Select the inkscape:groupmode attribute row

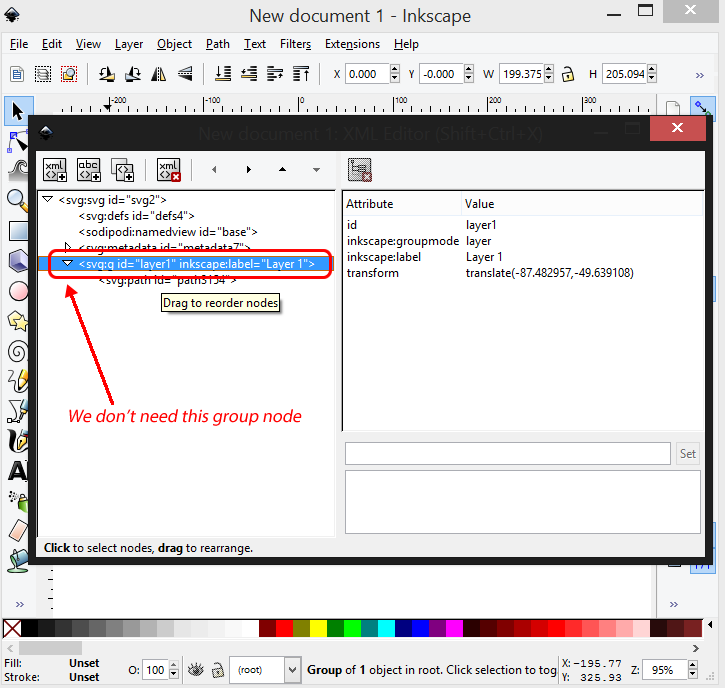click(523, 241)
